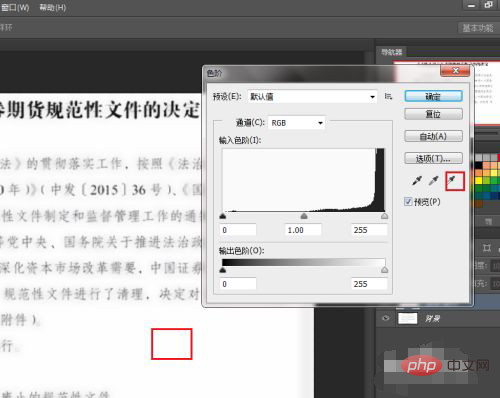Toggle the 预览(P) preview checkbox
This screenshot has width=500, height=398.
pyautogui.click(x=408, y=201)
